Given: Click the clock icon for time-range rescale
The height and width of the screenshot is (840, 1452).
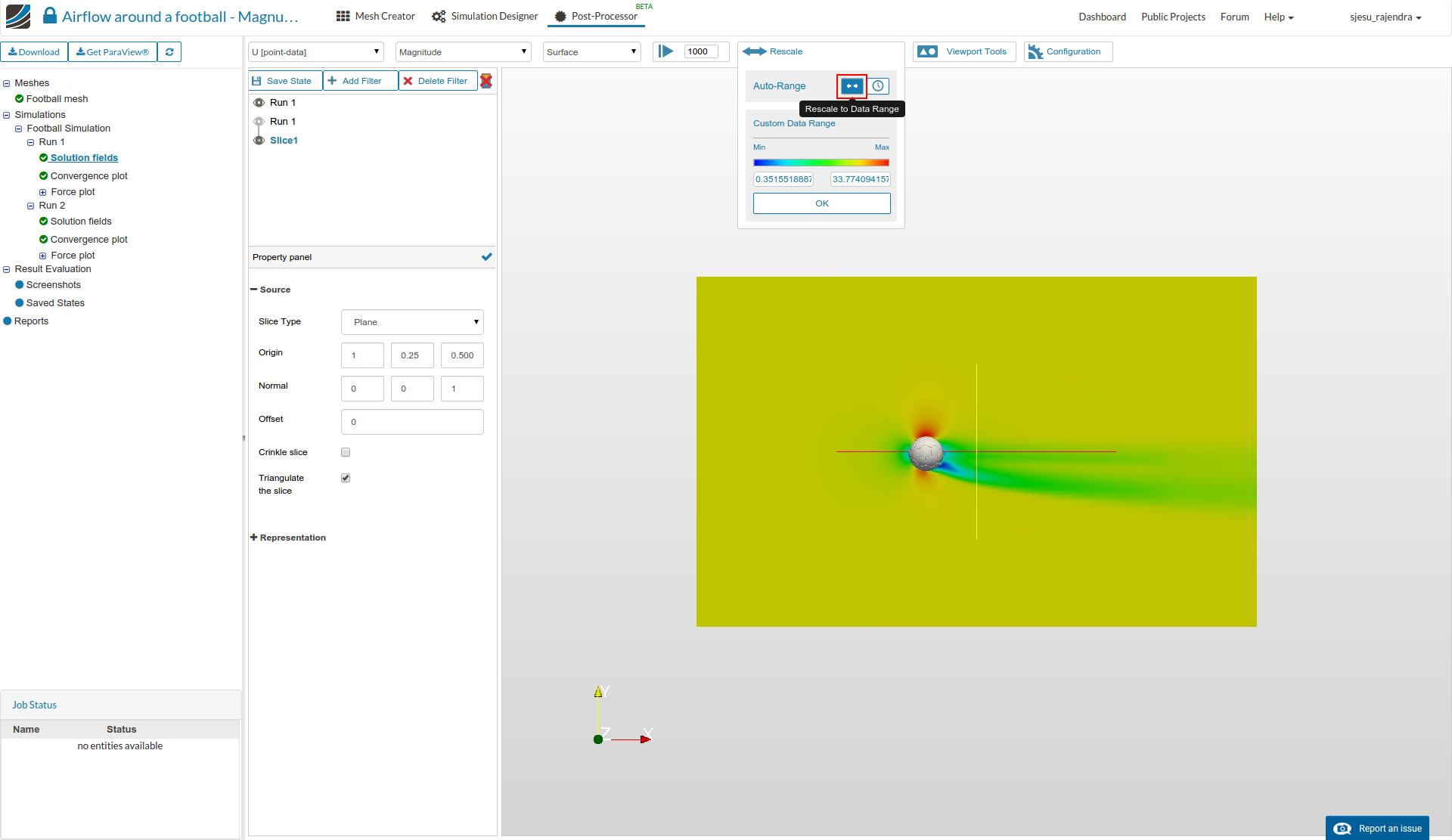Looking at the screenshot, I should pyautogui.click(x=878, y=86).
